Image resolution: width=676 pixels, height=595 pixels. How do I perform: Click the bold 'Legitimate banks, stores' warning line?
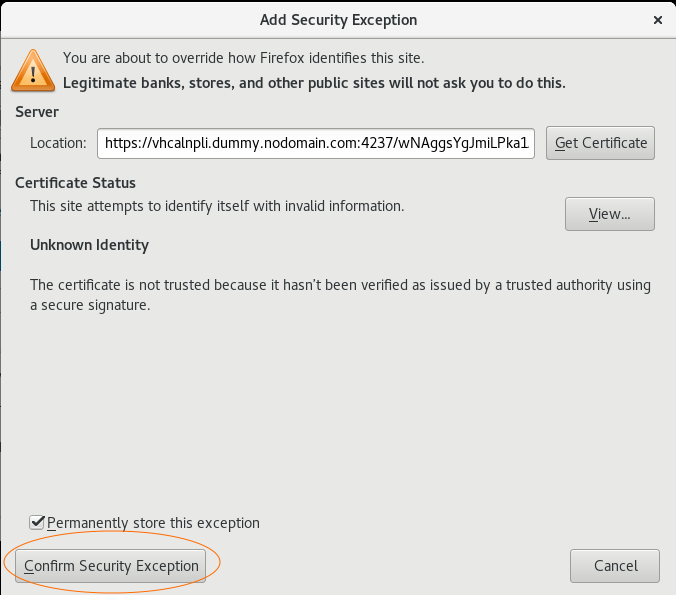click(x=314, y=83)
